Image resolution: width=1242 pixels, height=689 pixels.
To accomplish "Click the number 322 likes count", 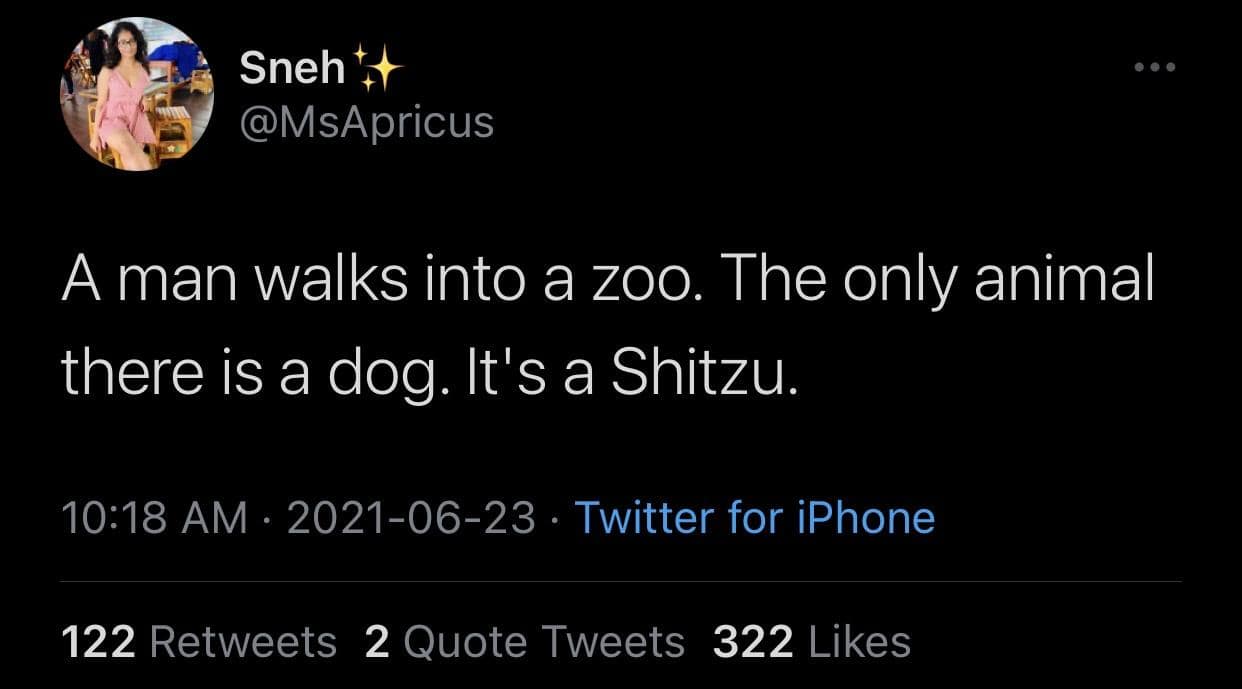I will [x=753, y=641].
